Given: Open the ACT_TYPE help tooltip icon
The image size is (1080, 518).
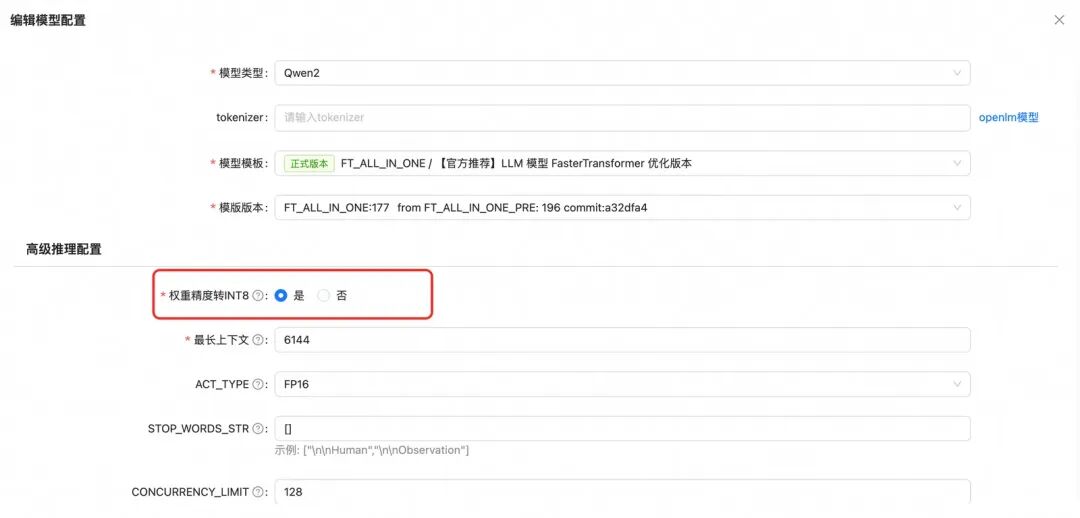Looking at the screenshot, I should click(258, 384).
